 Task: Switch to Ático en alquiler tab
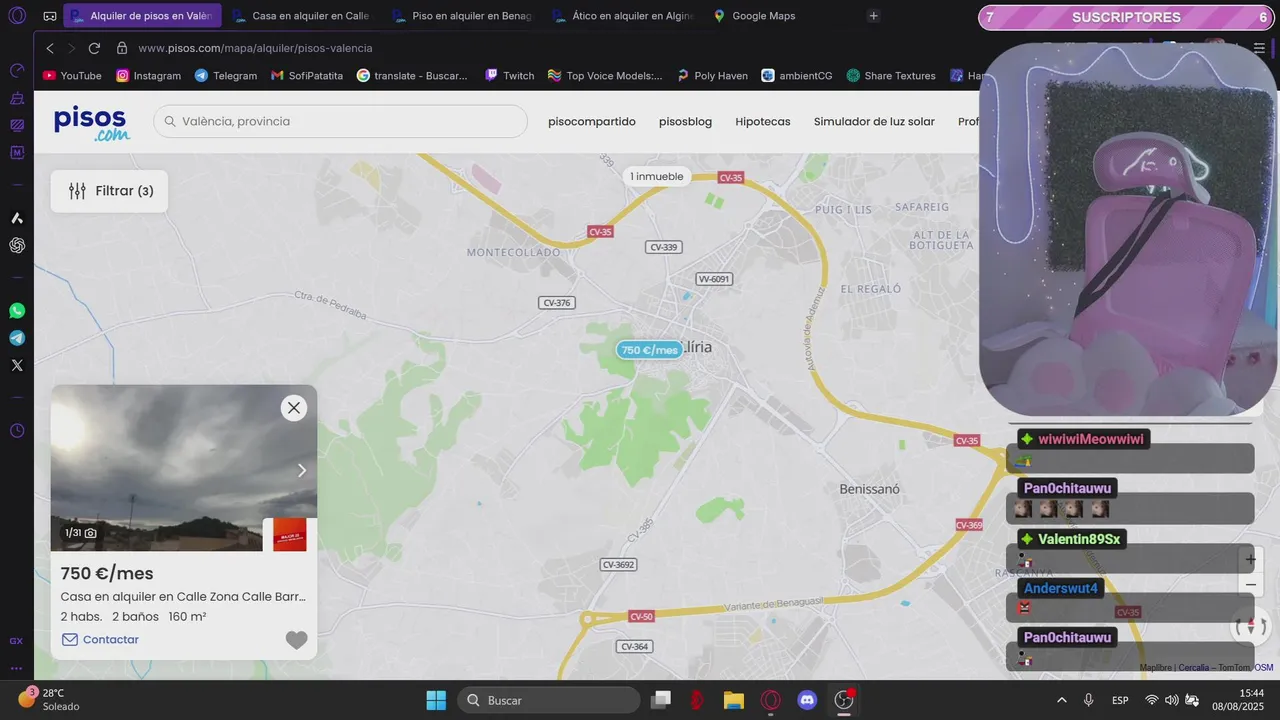623,16
